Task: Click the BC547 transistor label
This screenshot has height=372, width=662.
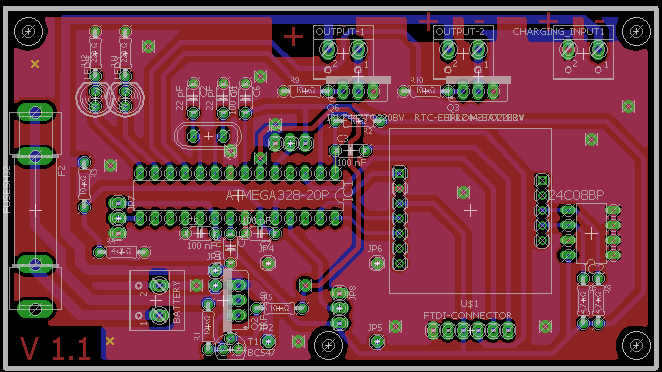Action: click(261, 352)
